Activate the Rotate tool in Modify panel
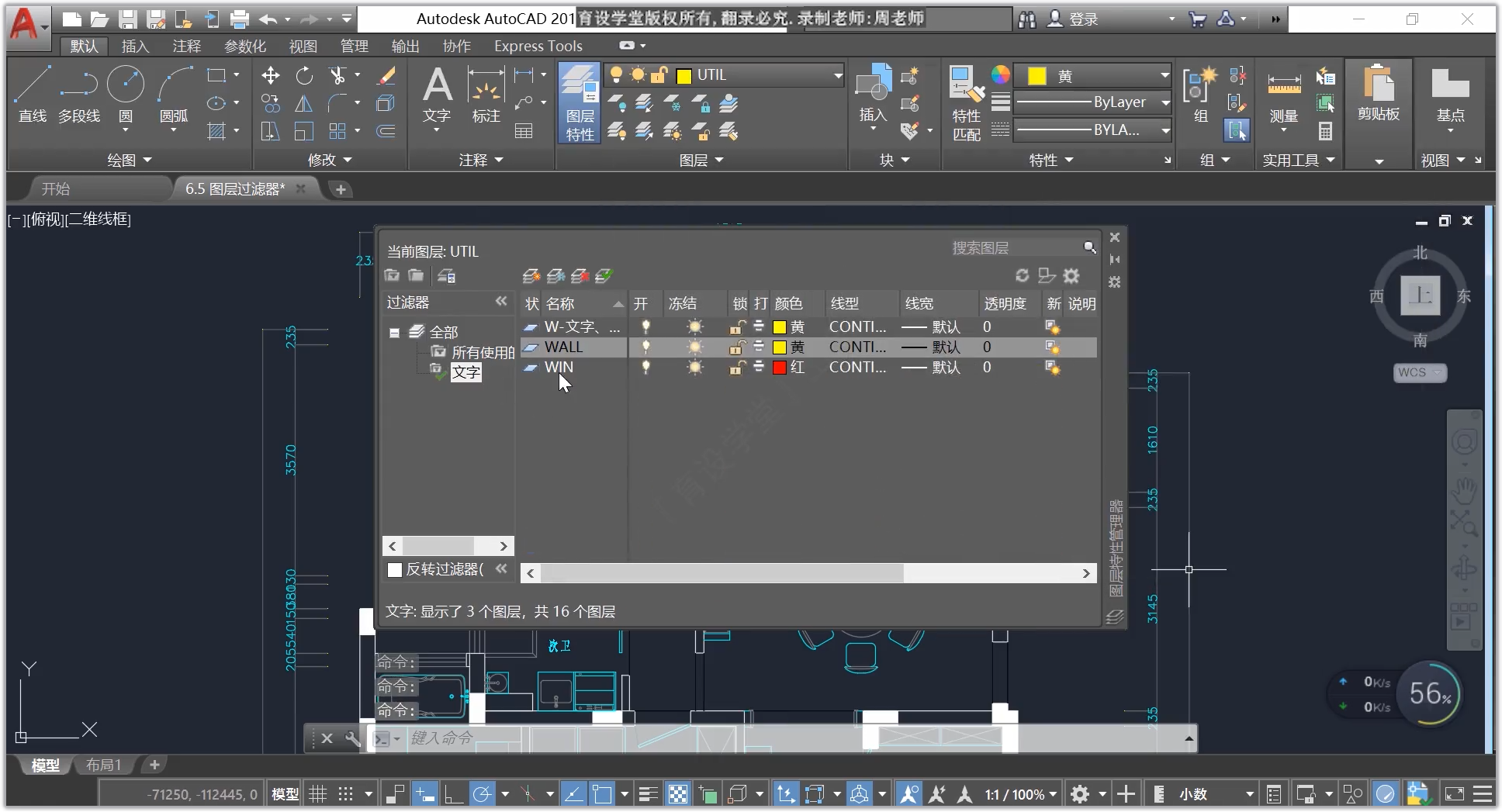This screenshot has width=1502, height=812. tap(304, 75)
